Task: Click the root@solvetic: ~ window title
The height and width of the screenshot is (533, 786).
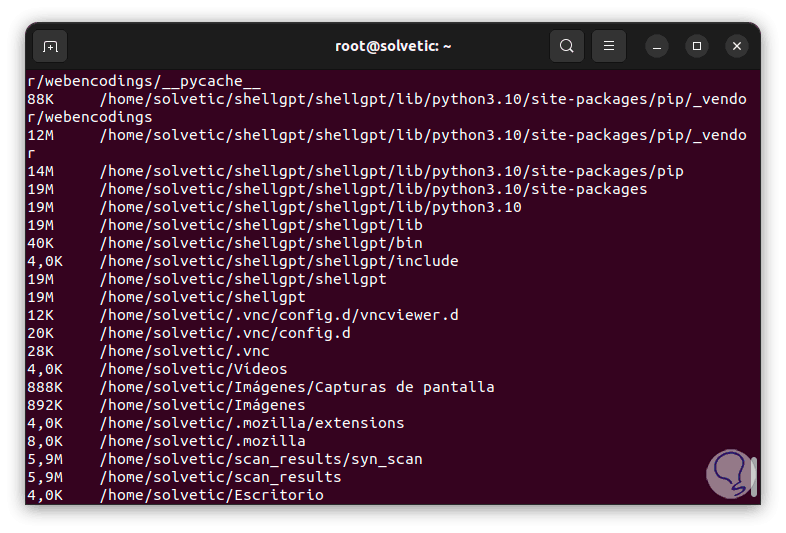Action: click(x=393, y=46)
